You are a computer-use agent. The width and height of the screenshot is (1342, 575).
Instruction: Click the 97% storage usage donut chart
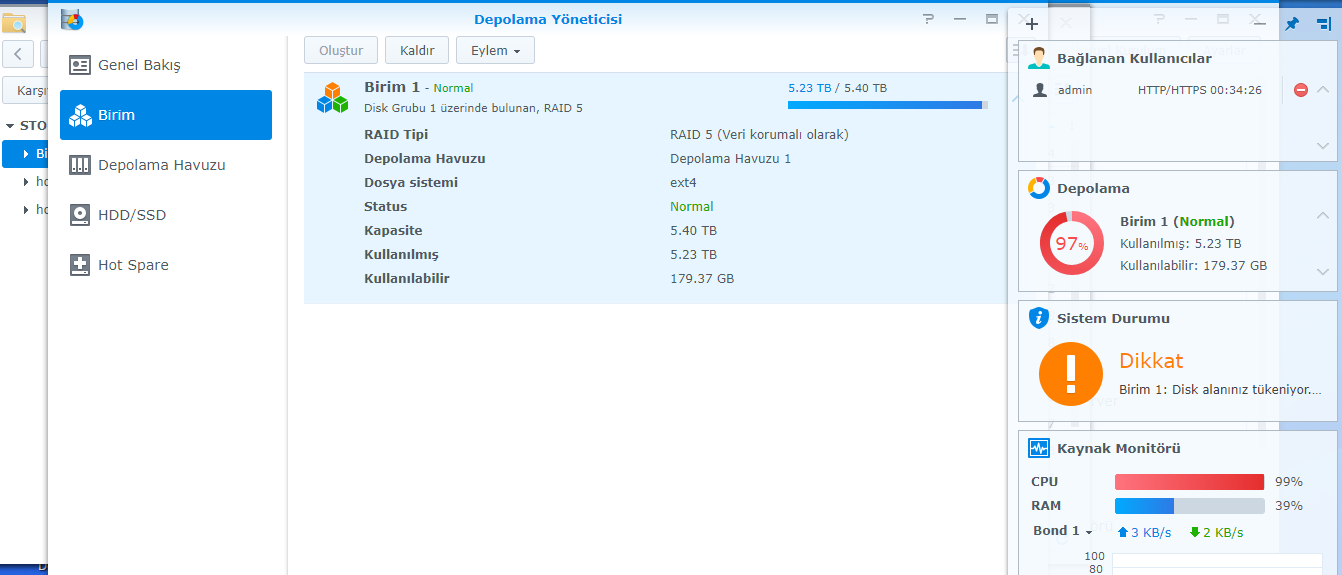click(x=1070, y=244)
